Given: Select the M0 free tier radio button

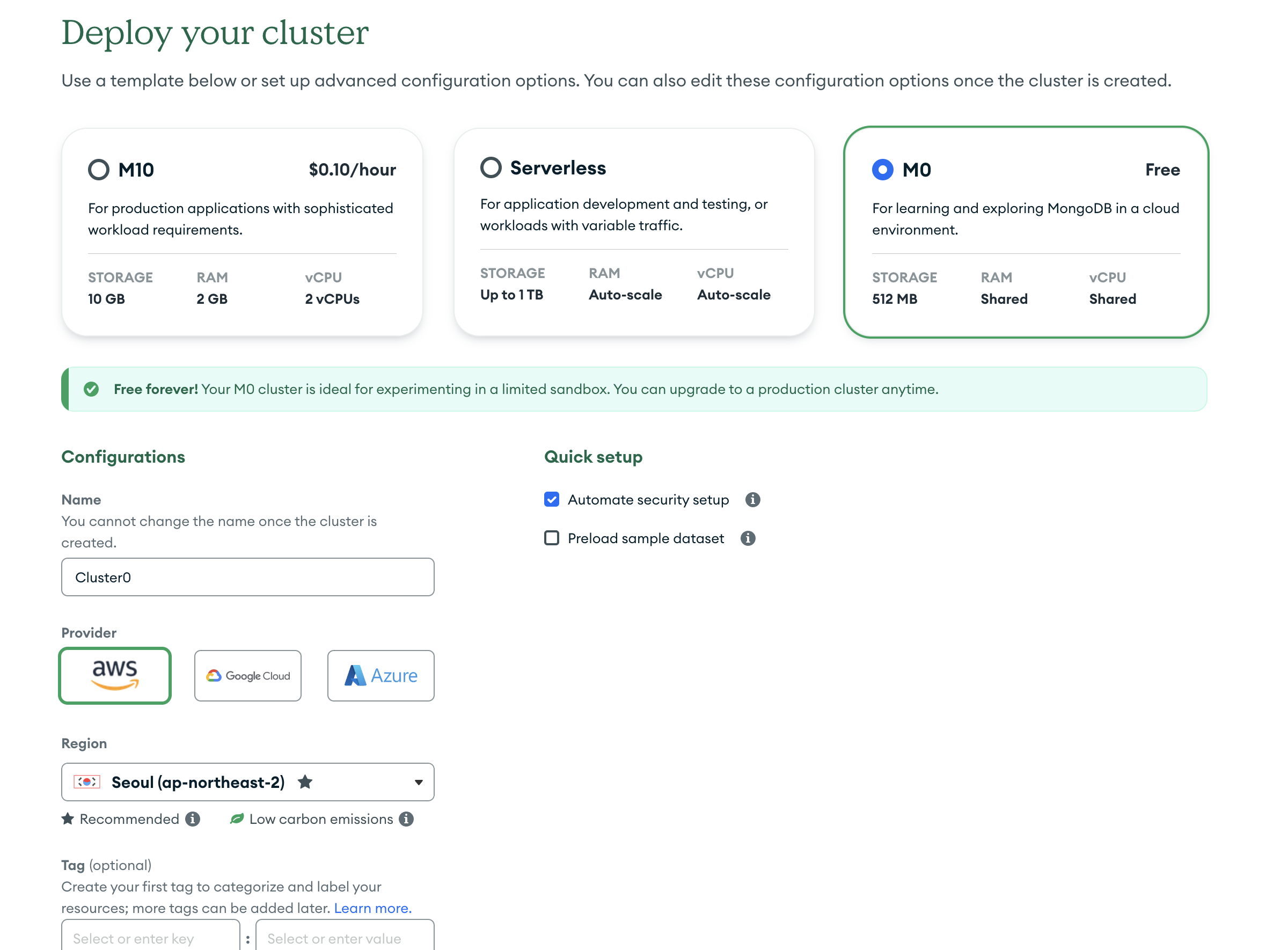Looking at the screenshot, I should coord(882,170).
